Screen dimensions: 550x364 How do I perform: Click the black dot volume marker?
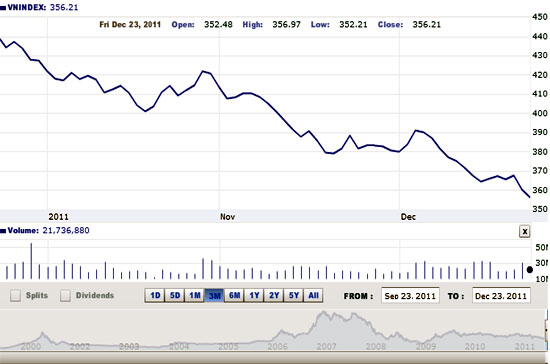click(530, 270)
